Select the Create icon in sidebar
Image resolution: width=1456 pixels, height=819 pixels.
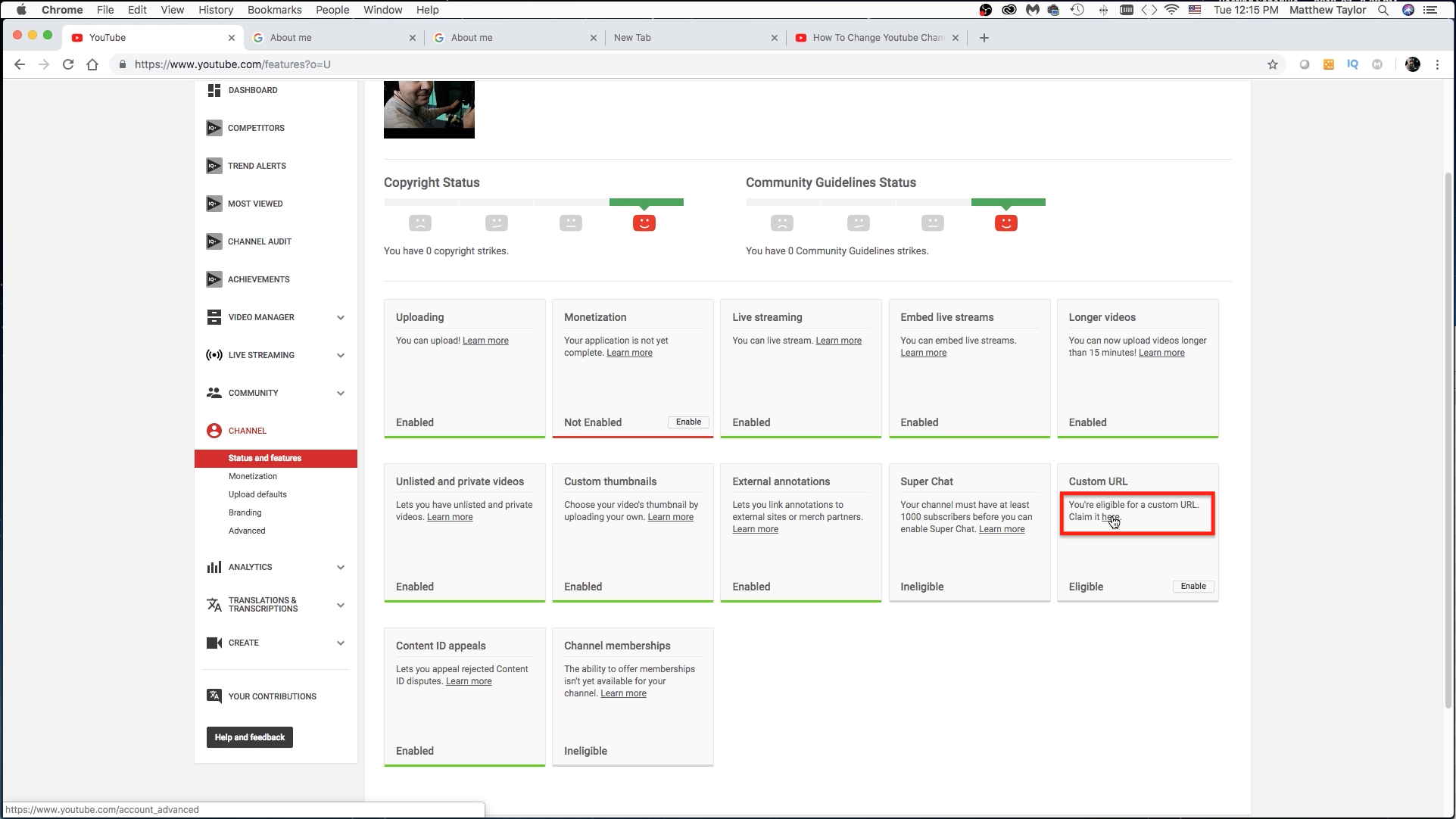point(214,642)
